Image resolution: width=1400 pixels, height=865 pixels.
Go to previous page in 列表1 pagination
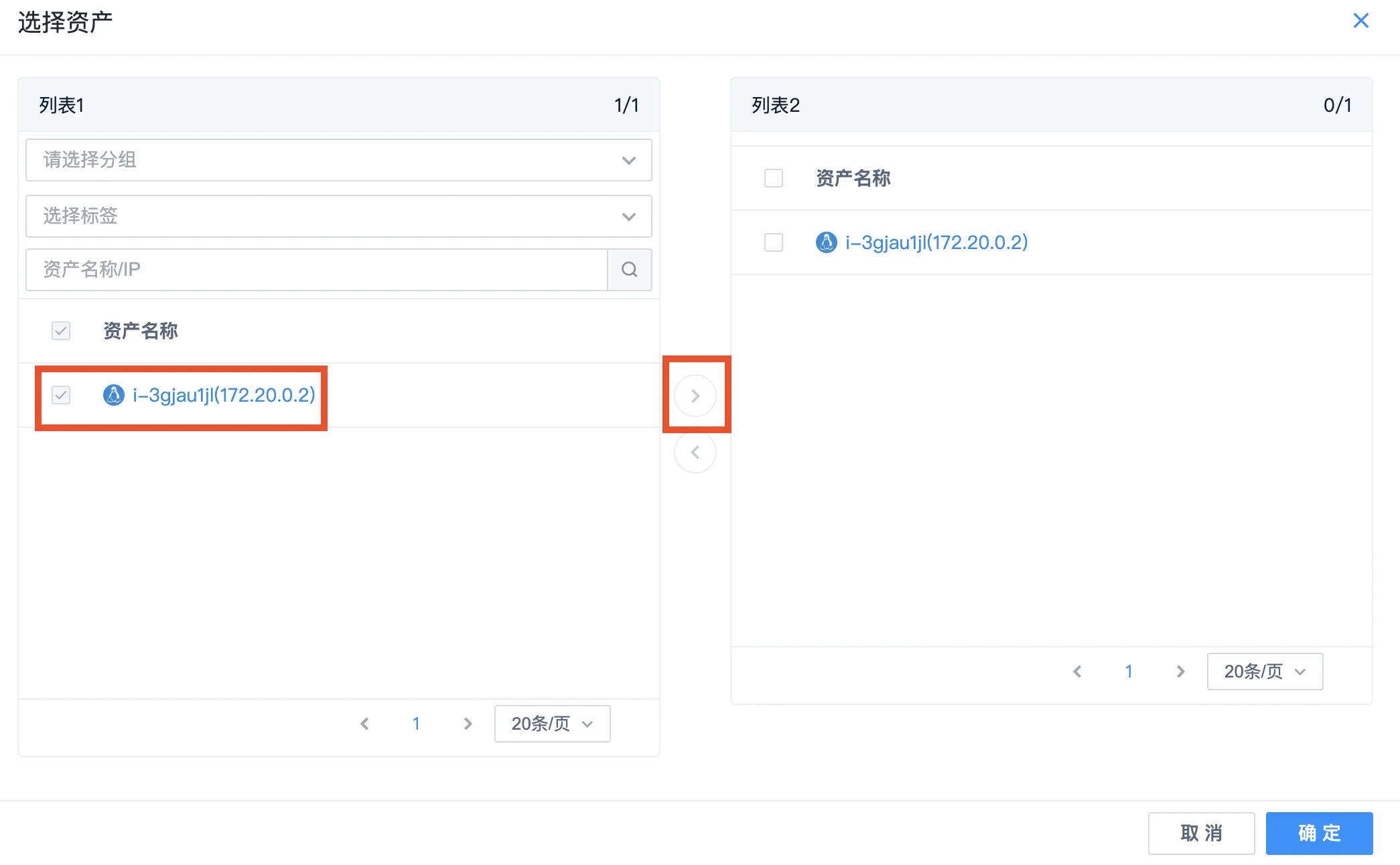click(x=364, y=724)
